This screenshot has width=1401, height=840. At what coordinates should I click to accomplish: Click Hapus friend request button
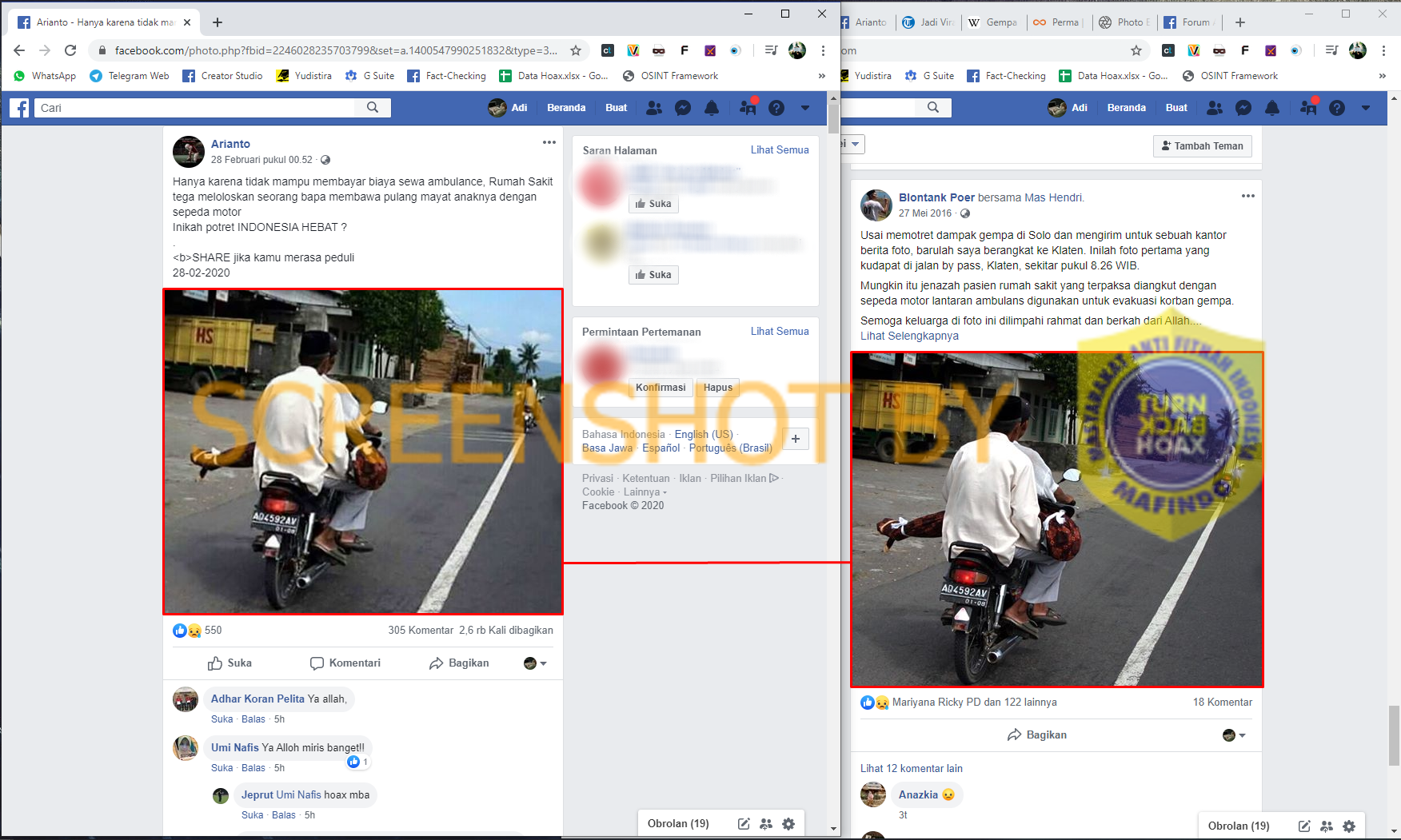[718, 388]
